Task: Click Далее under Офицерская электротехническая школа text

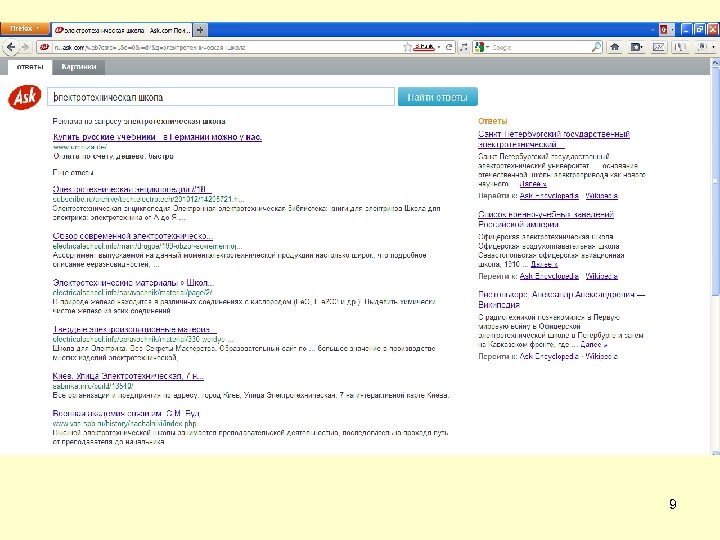Action: tap(544, 264)
